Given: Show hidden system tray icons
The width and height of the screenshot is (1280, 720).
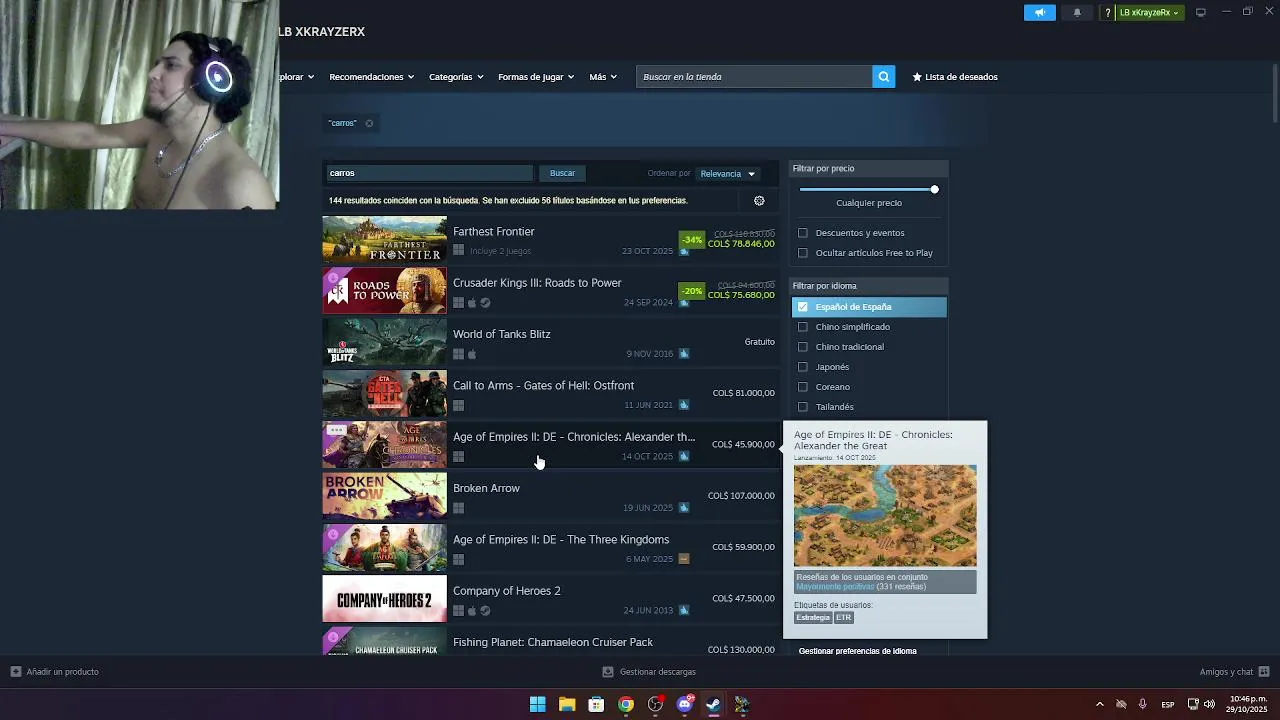Looking at the screenshot, I should pos(1099,704).
